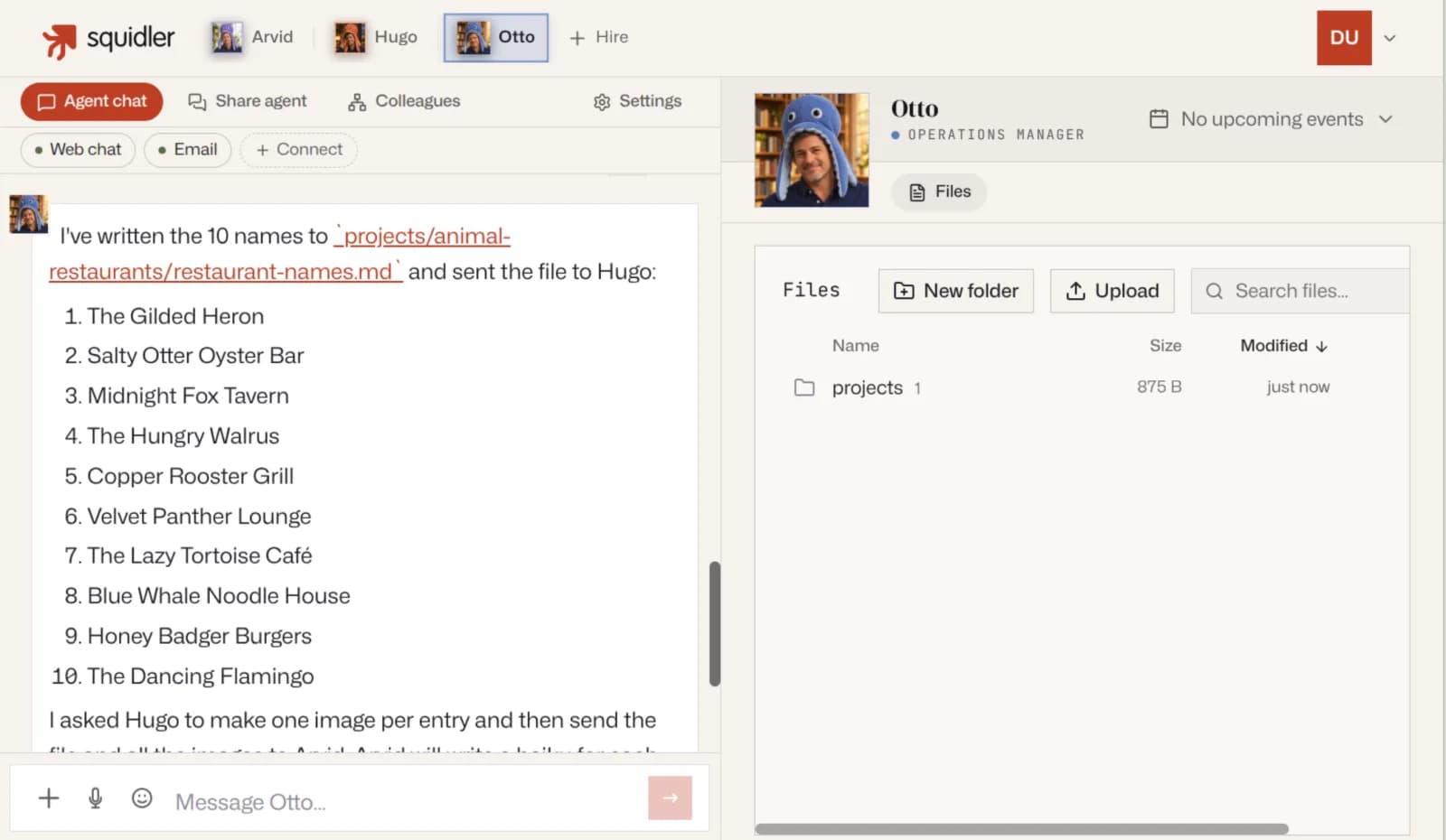The image size is (1446, 840).
Task: Click the New folder button
Action: (x=956, y=291)
